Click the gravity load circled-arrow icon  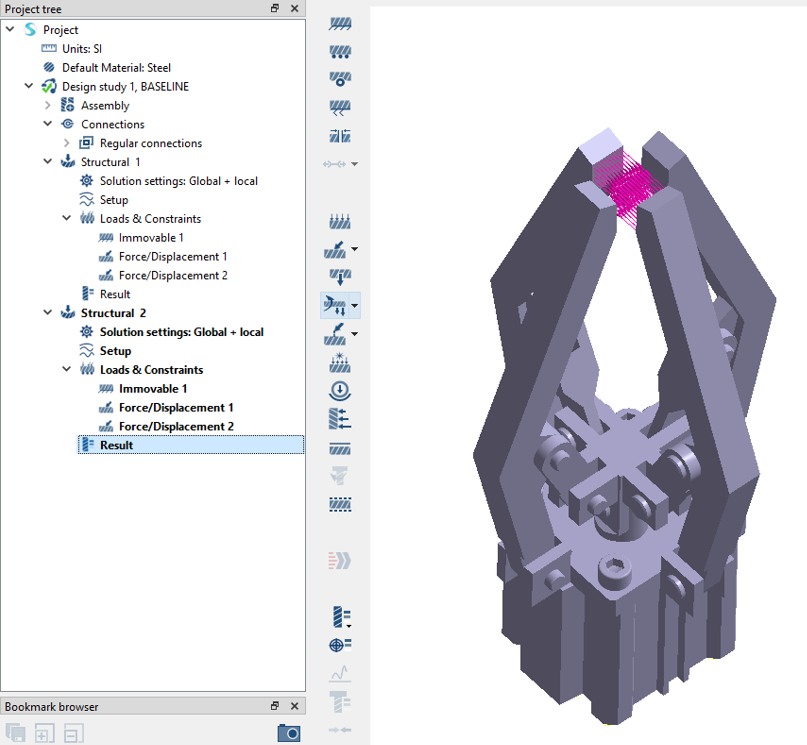[x=340, y=391]
